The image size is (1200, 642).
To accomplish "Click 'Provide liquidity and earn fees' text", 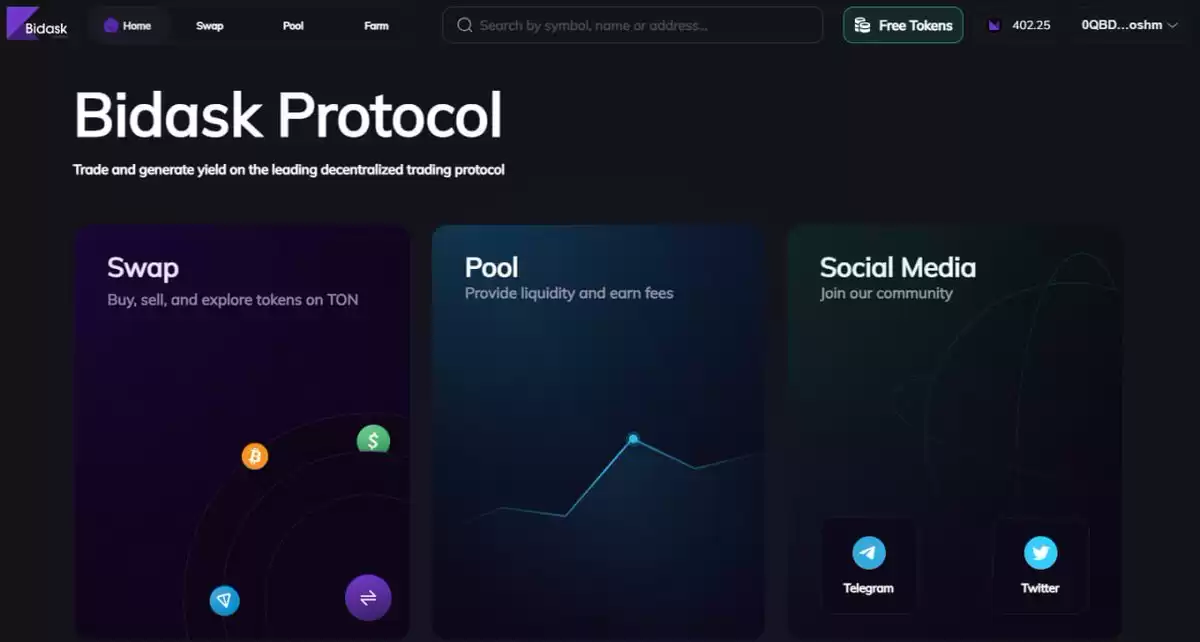I will point(569,293).
